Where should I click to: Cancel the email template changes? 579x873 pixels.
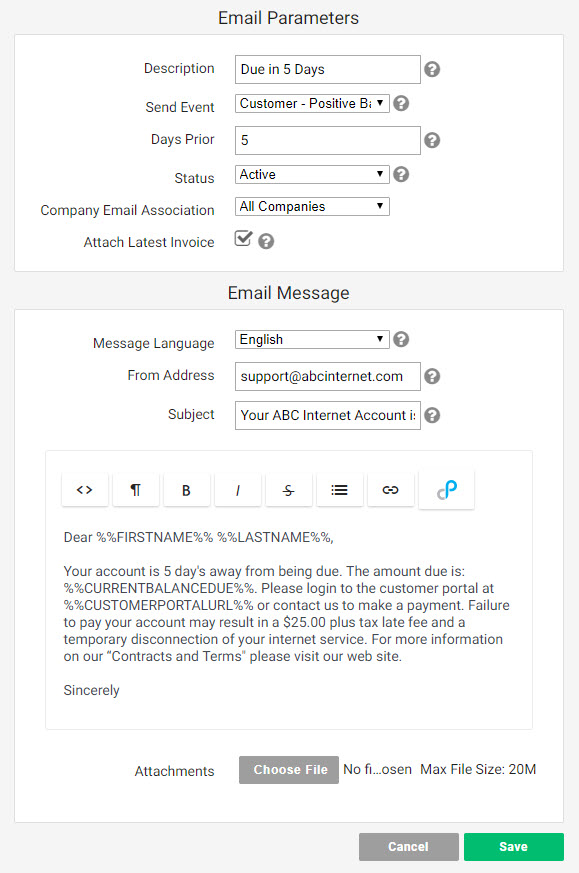click(409, 847)
